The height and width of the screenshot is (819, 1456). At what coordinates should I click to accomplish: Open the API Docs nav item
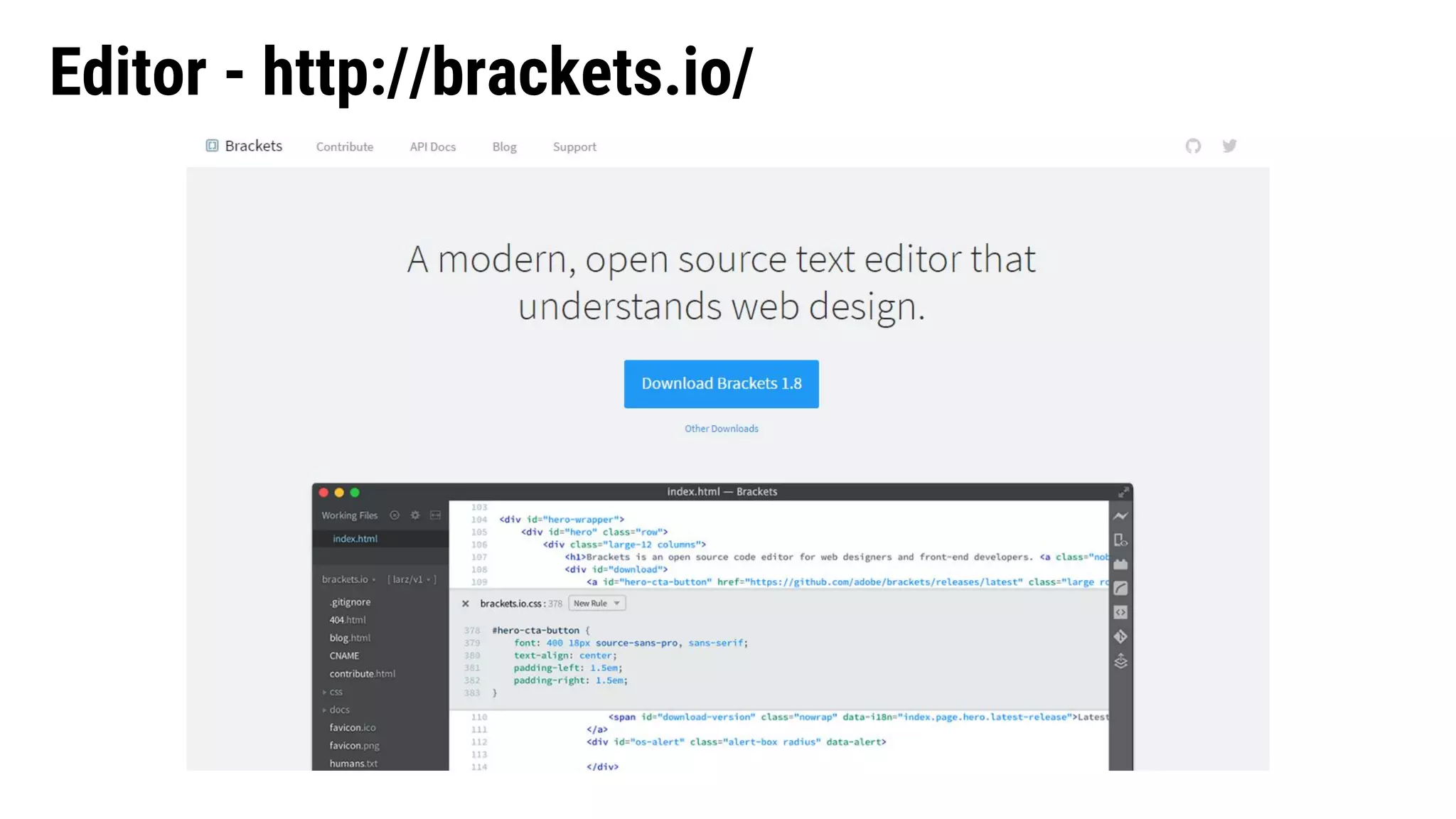coord(433,146)
